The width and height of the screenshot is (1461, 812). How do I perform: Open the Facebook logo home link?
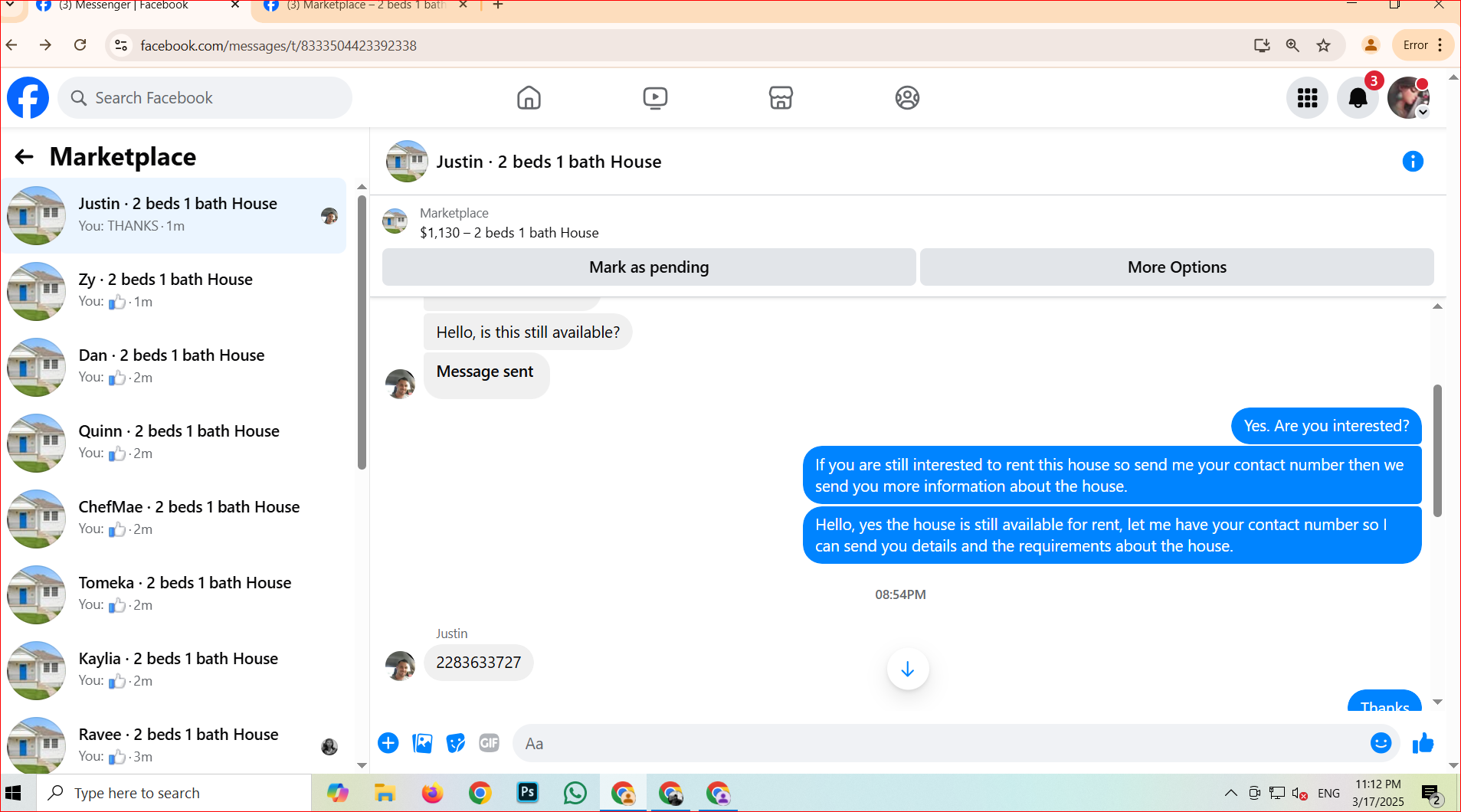28,98
